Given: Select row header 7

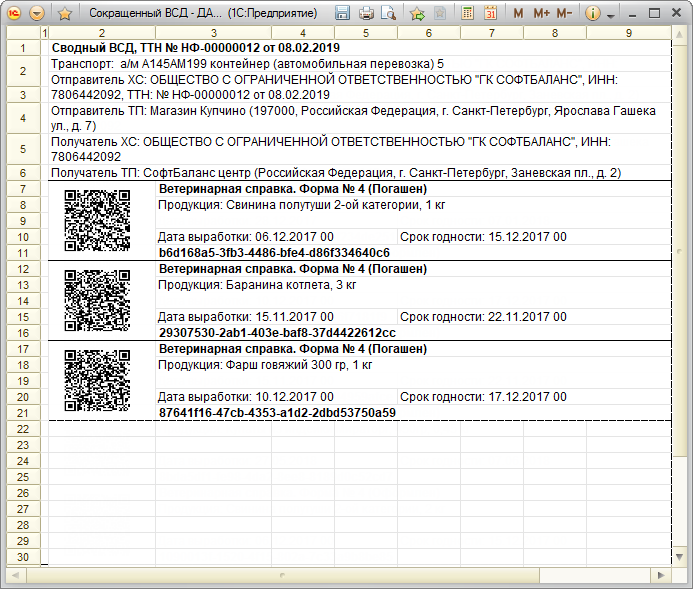Looking at the screenshot, I should [23, 189].
